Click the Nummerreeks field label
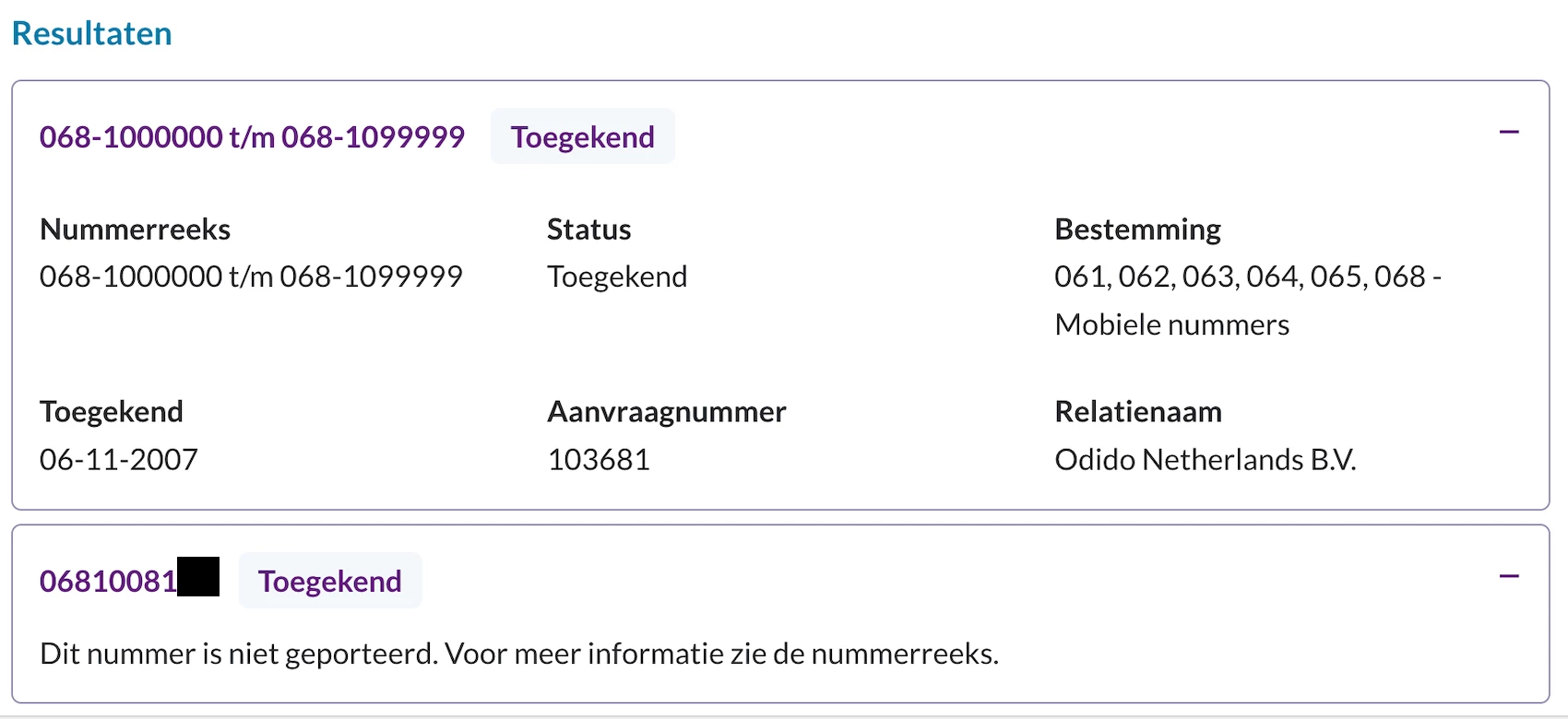 coord(135,229)
